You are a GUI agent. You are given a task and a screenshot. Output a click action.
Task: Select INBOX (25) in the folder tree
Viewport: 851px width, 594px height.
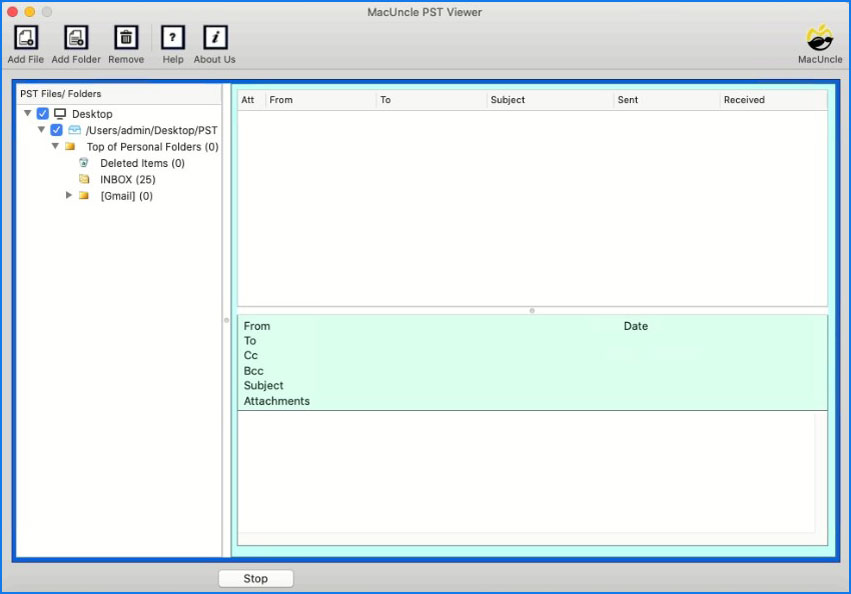[127, 179]
